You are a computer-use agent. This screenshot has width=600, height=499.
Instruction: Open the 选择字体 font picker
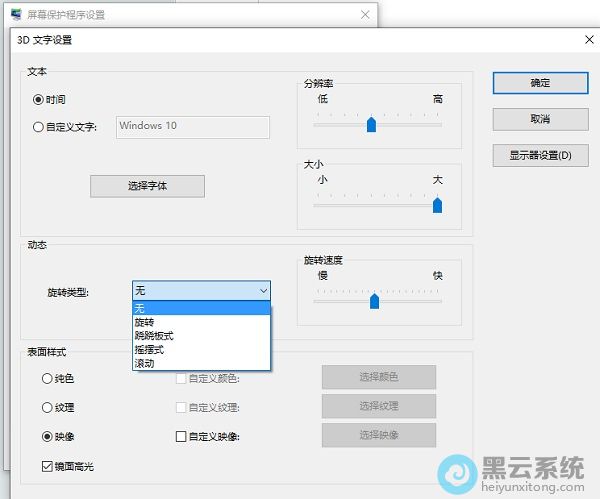point(148,186)
